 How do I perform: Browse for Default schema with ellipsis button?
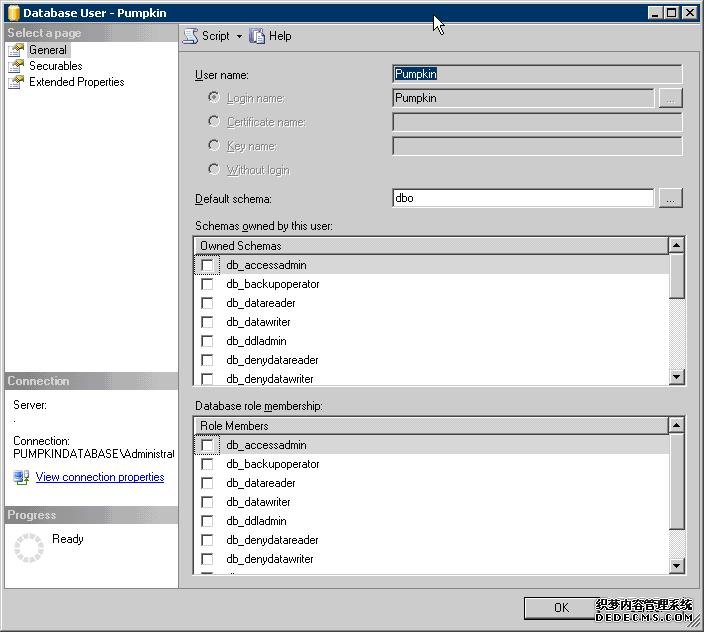point(671,198)
